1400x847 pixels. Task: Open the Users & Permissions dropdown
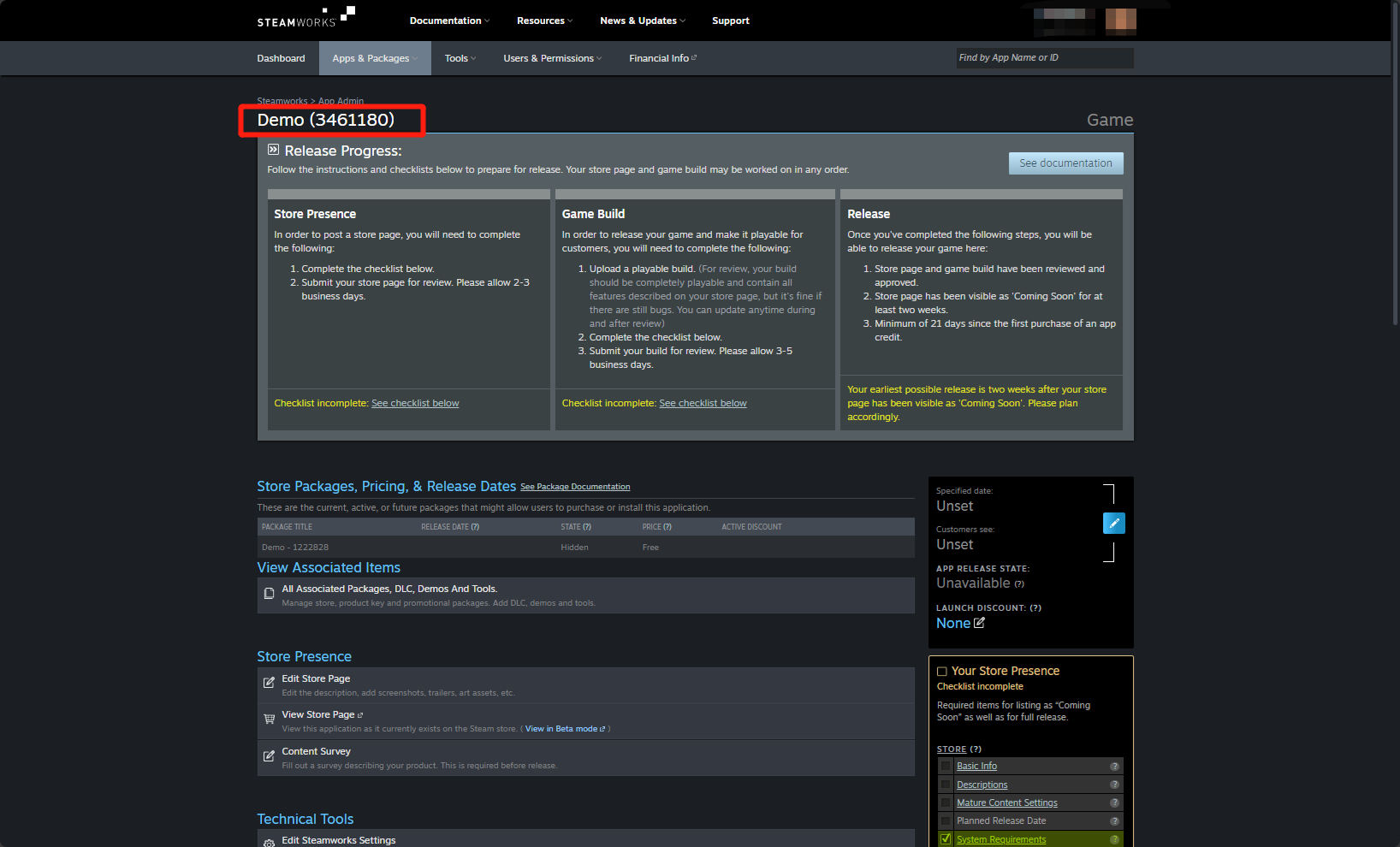coord(551,57)
